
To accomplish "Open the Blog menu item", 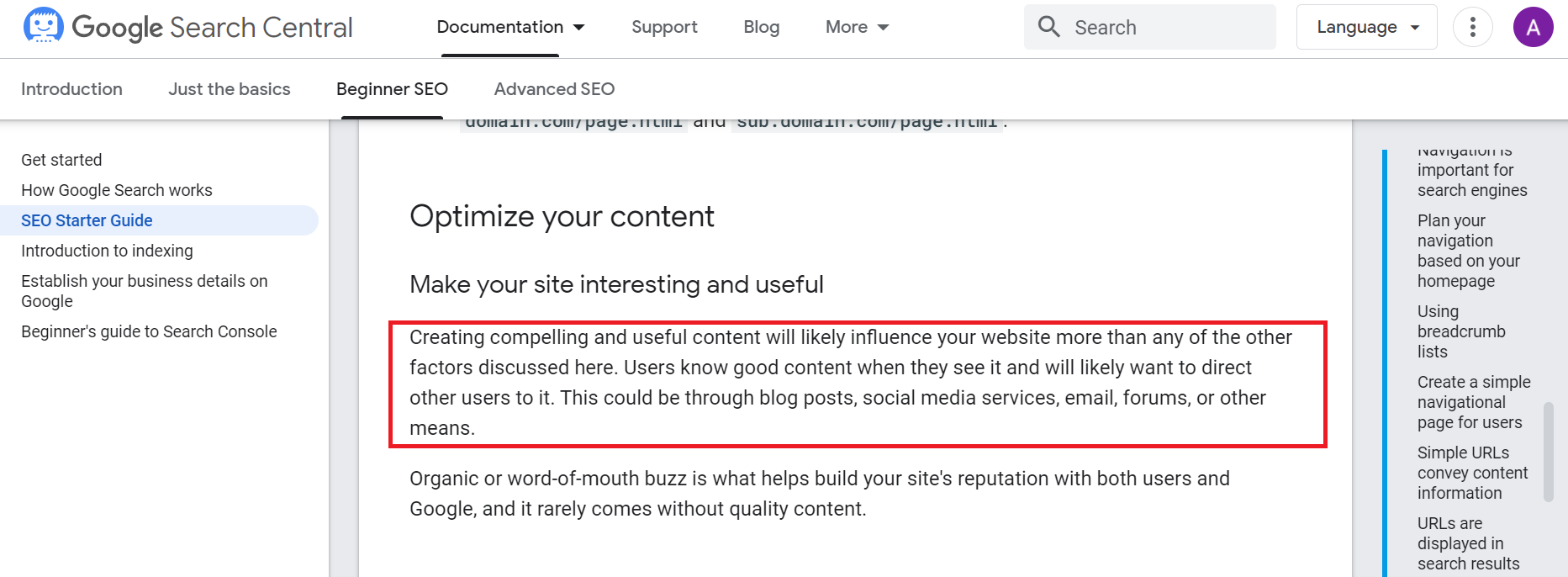I will (761, 27).
